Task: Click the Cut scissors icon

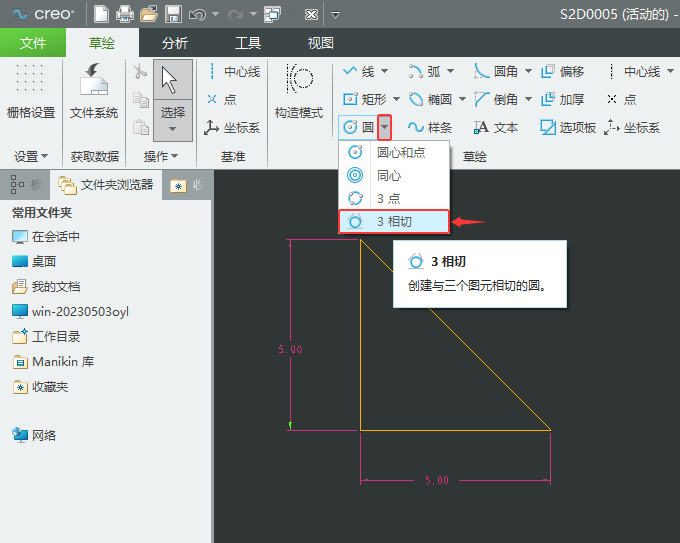Action: 140,72
